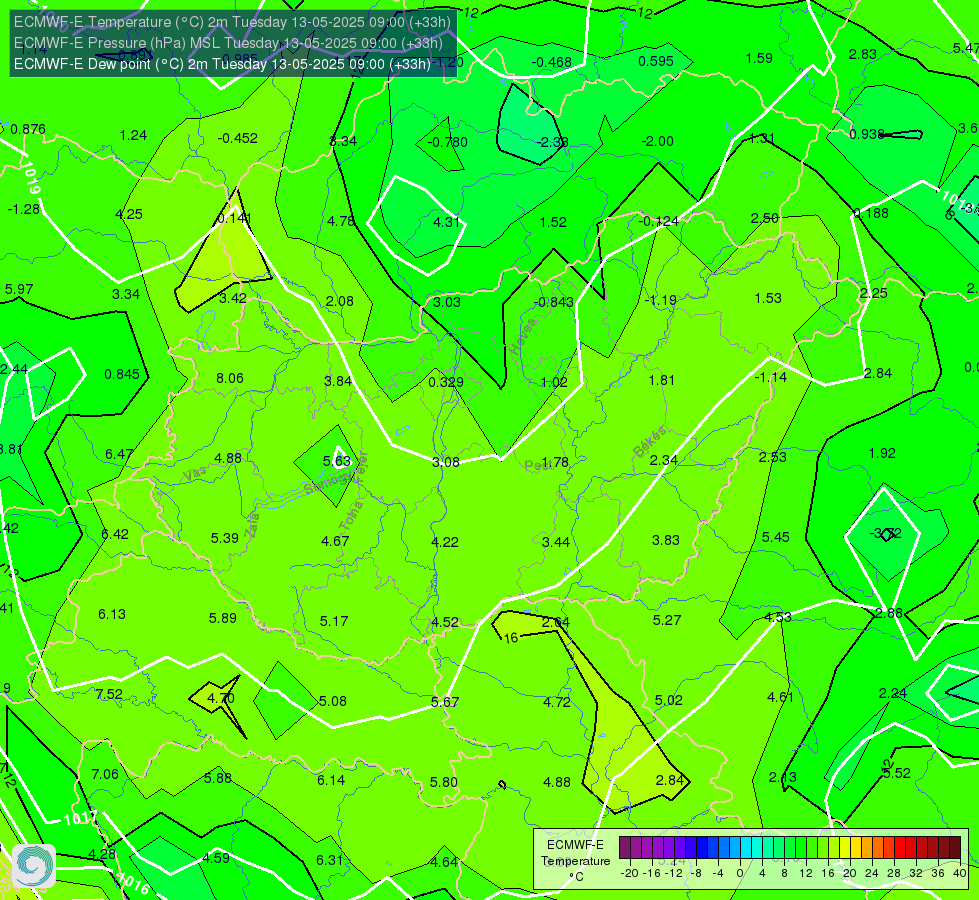The image size is (979, 900).
Task: Click the dew point value 5.63
Action: pyautogui.click(x=337, y=461)
